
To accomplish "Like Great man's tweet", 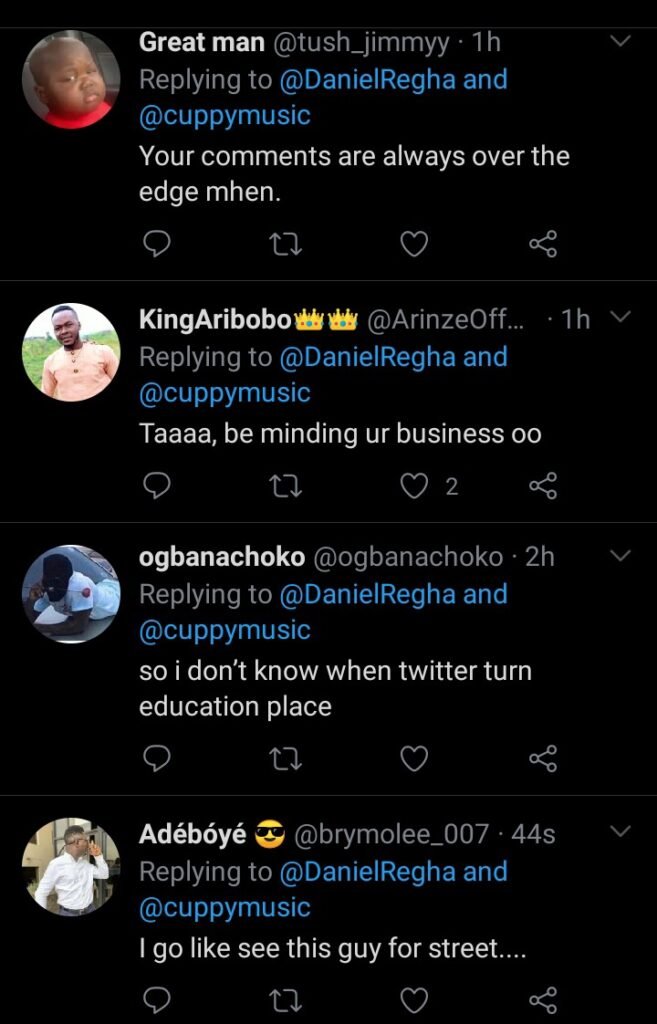I will (414, 243).
